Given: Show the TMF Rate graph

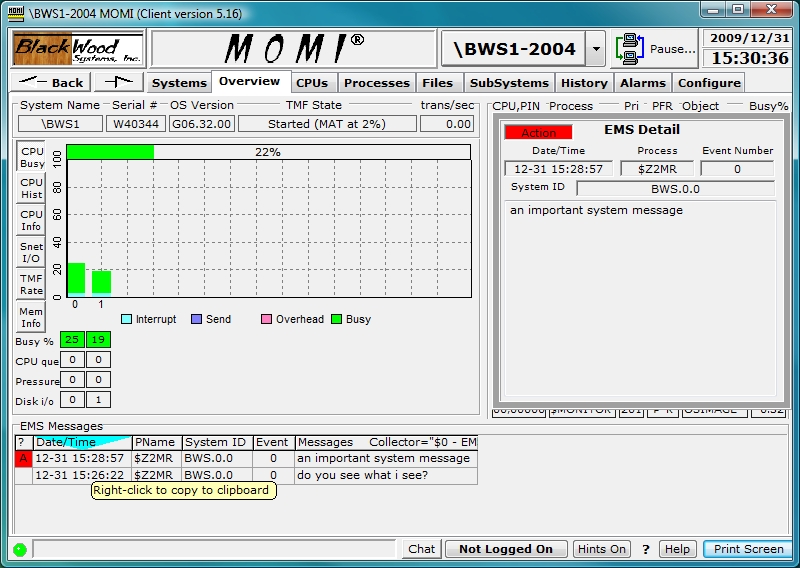Looking at the screenshot, I should click(31, 284).
